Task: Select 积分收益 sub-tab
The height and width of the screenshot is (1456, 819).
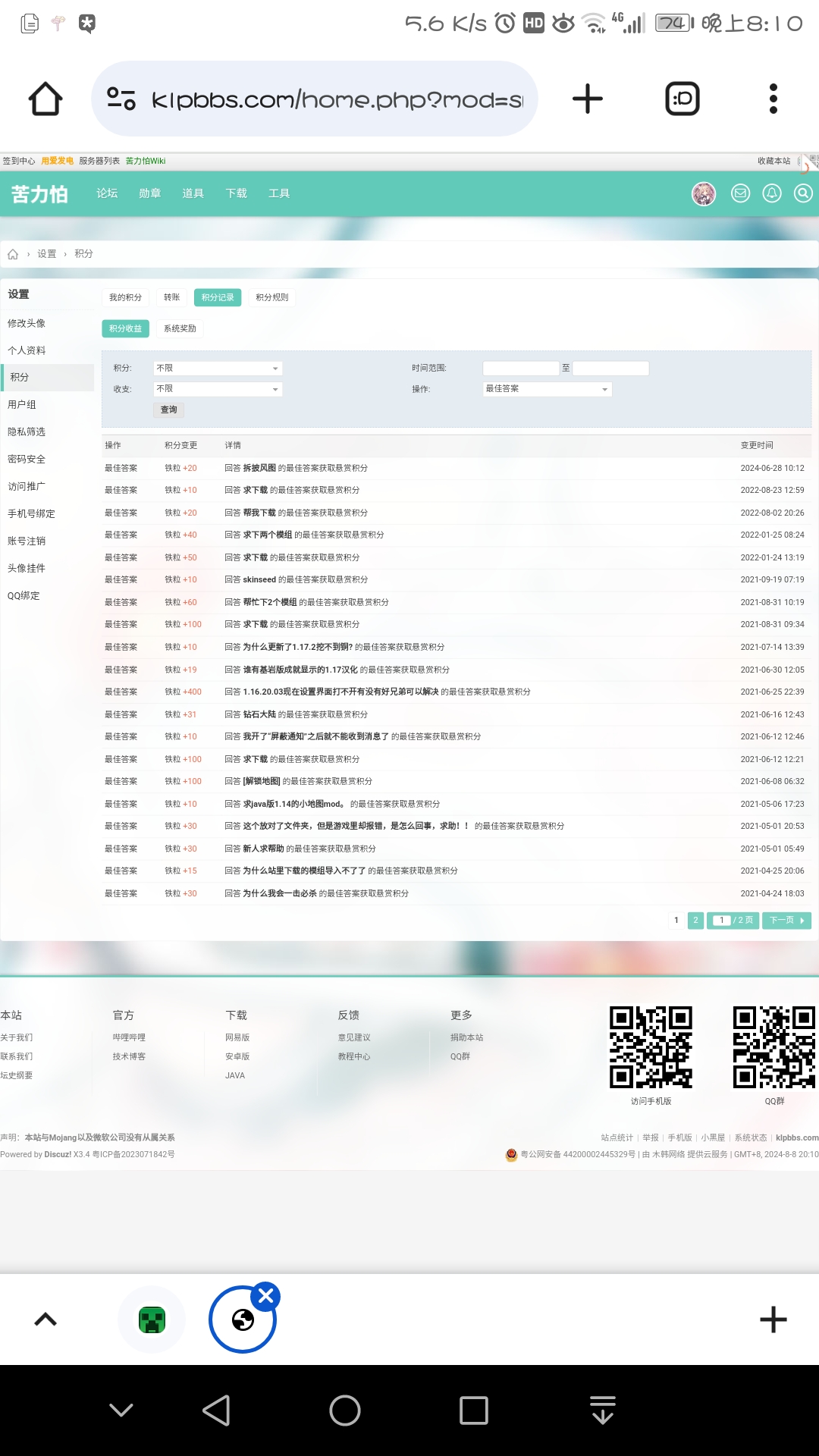Action: 125,328
